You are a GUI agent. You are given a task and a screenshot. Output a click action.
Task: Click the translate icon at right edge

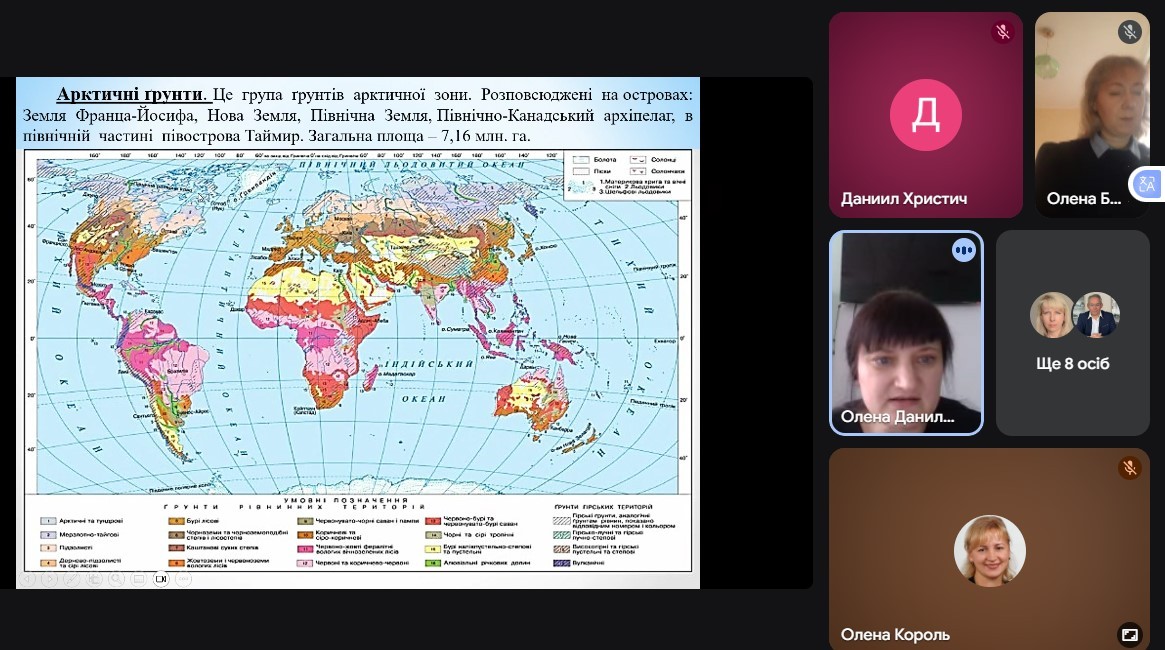(x=1146, y=184)
